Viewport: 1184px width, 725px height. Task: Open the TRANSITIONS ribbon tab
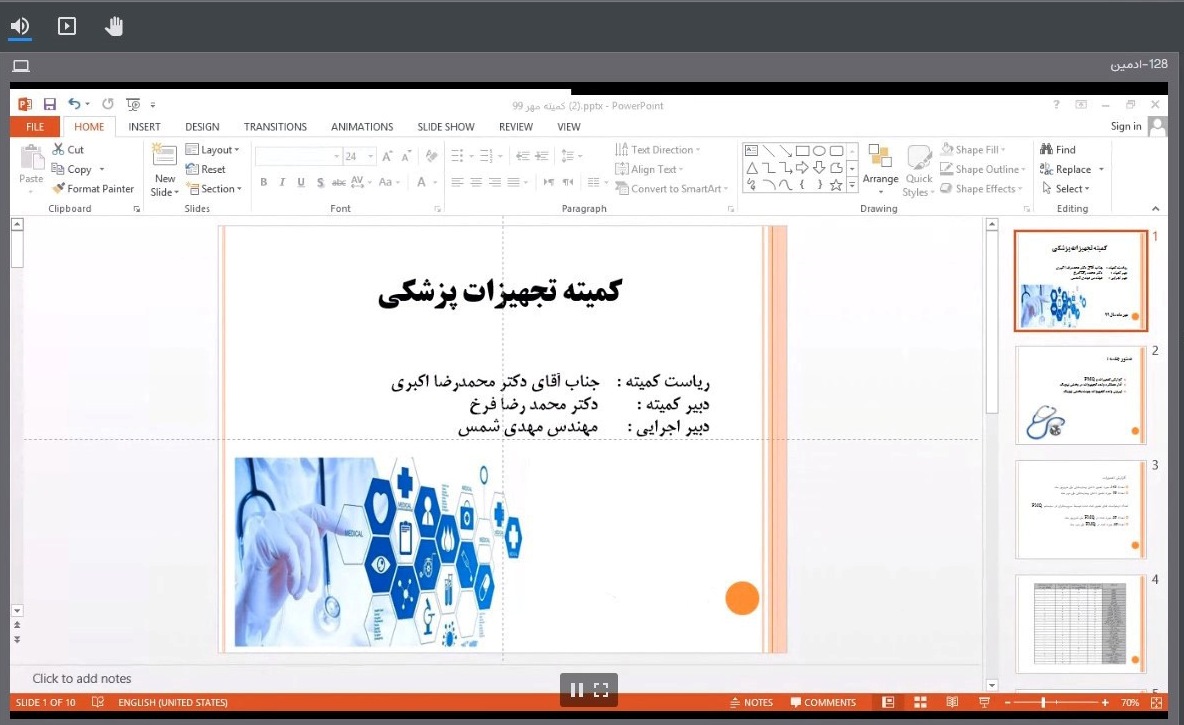point(275,127)
